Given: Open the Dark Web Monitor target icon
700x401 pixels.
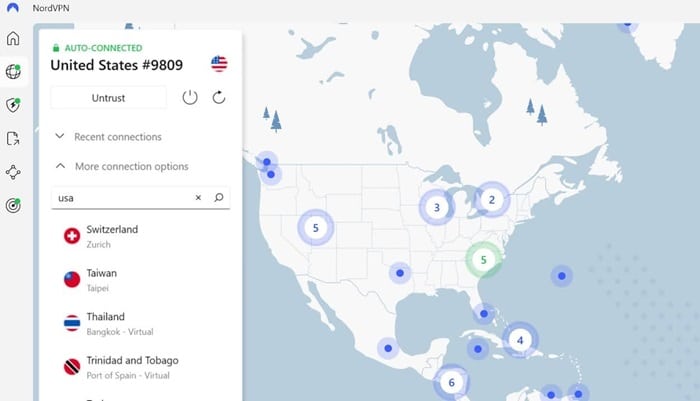Looking at the screenshot, I should (x=13, y=205).
